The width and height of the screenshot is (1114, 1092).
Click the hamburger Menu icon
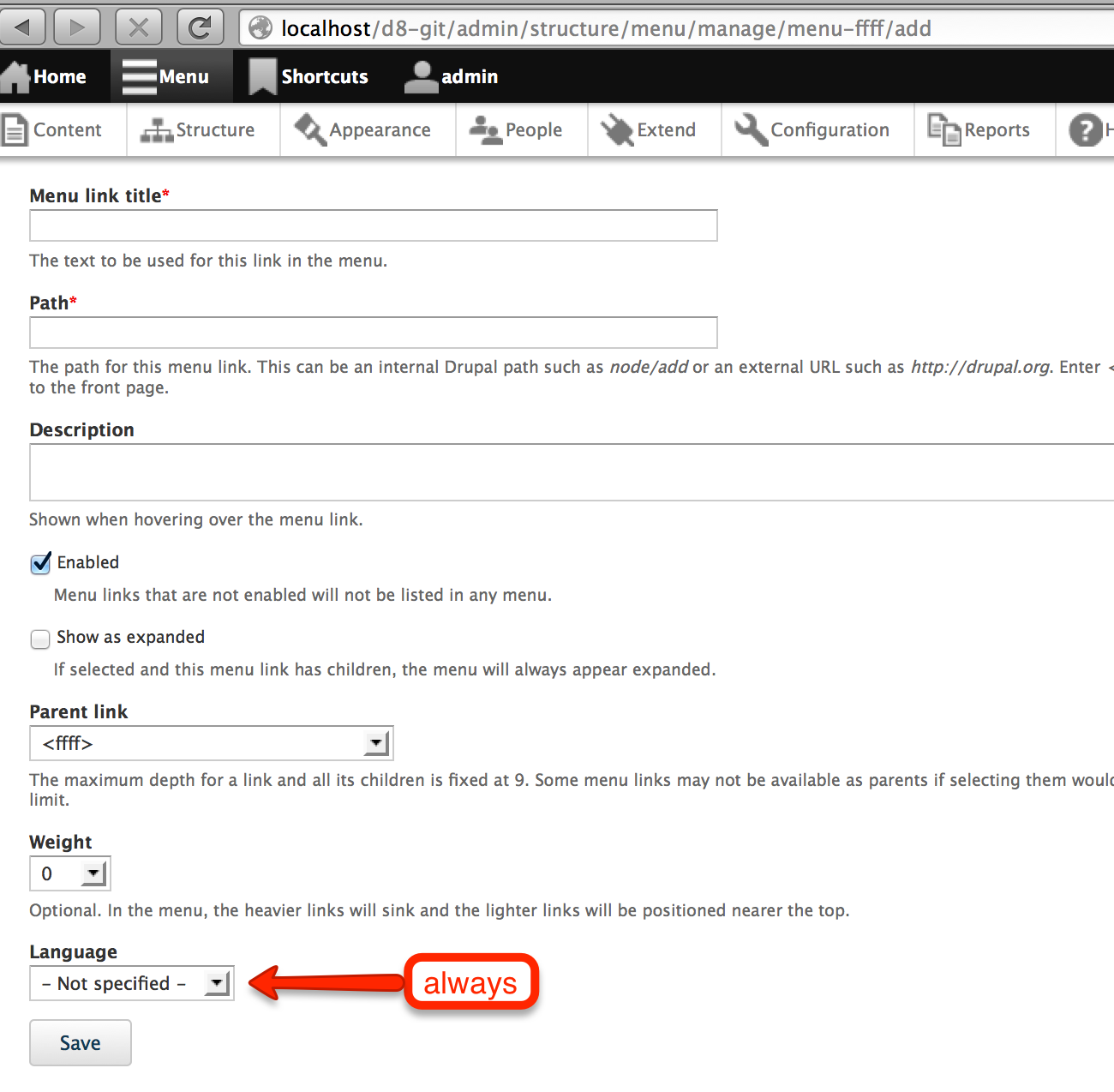pos(139,76)
